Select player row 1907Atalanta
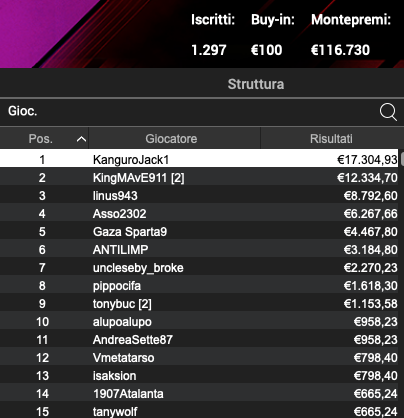The width and height of the screenshot is (404, 418). 199,393
